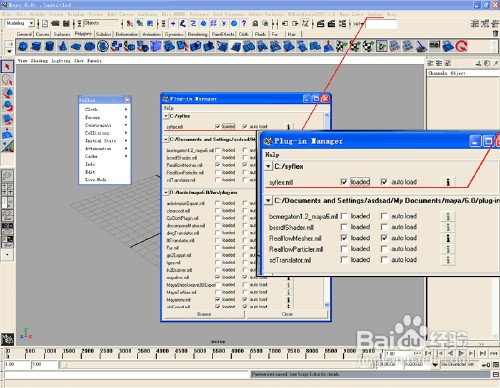Screen dimensions: 500x388
Task: Open the viewport Shading menu
Action: click(x=39, y=61)
